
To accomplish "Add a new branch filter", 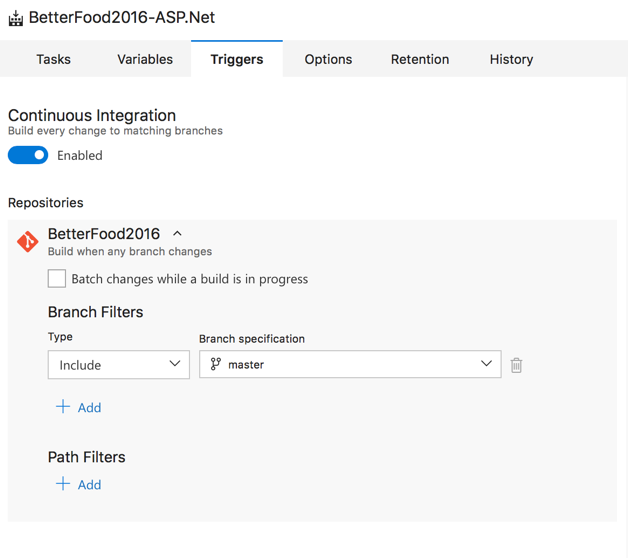I will 78,407.
